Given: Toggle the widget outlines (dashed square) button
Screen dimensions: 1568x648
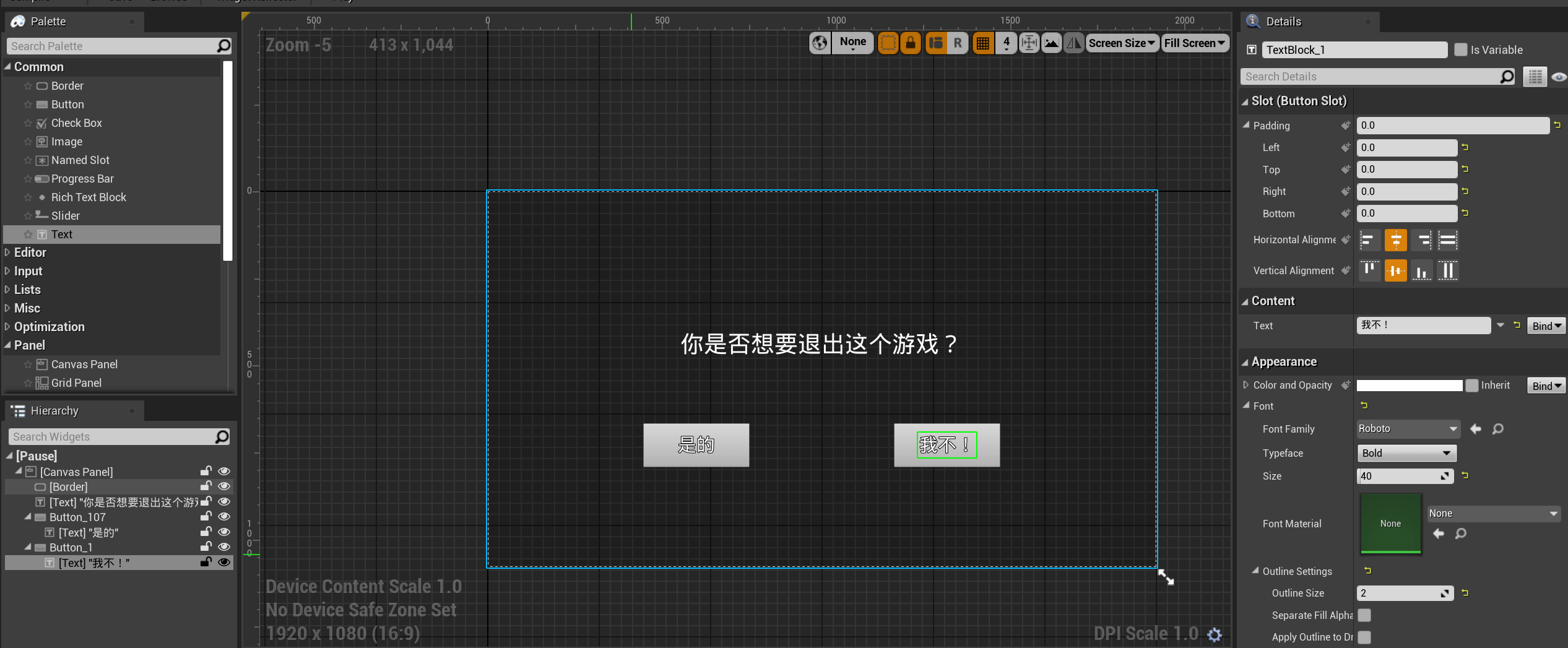Looking at the screenshot, I should [x=888, y=43].
